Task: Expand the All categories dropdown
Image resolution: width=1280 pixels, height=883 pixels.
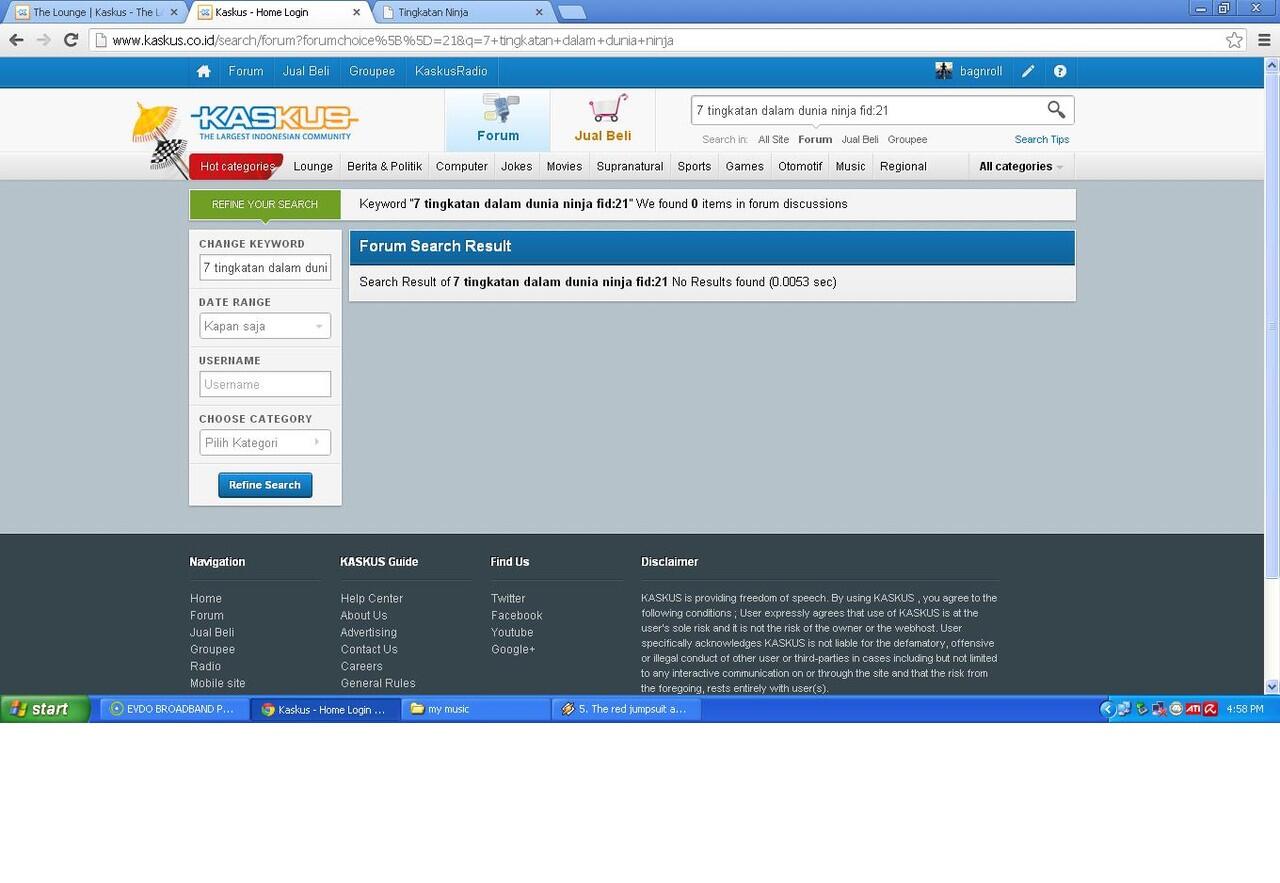Action: click(x=1020, y=167)
